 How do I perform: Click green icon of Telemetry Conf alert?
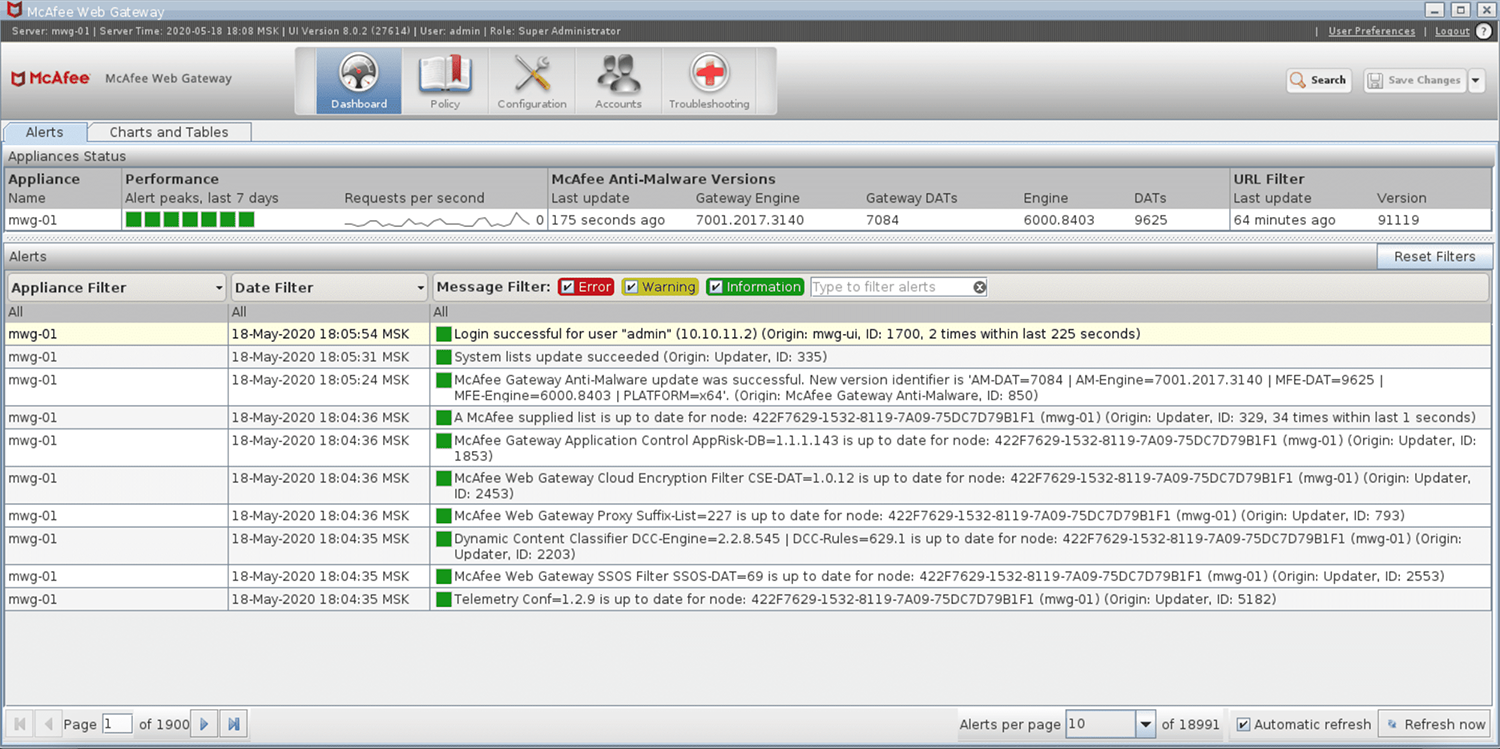coord(444,600)
